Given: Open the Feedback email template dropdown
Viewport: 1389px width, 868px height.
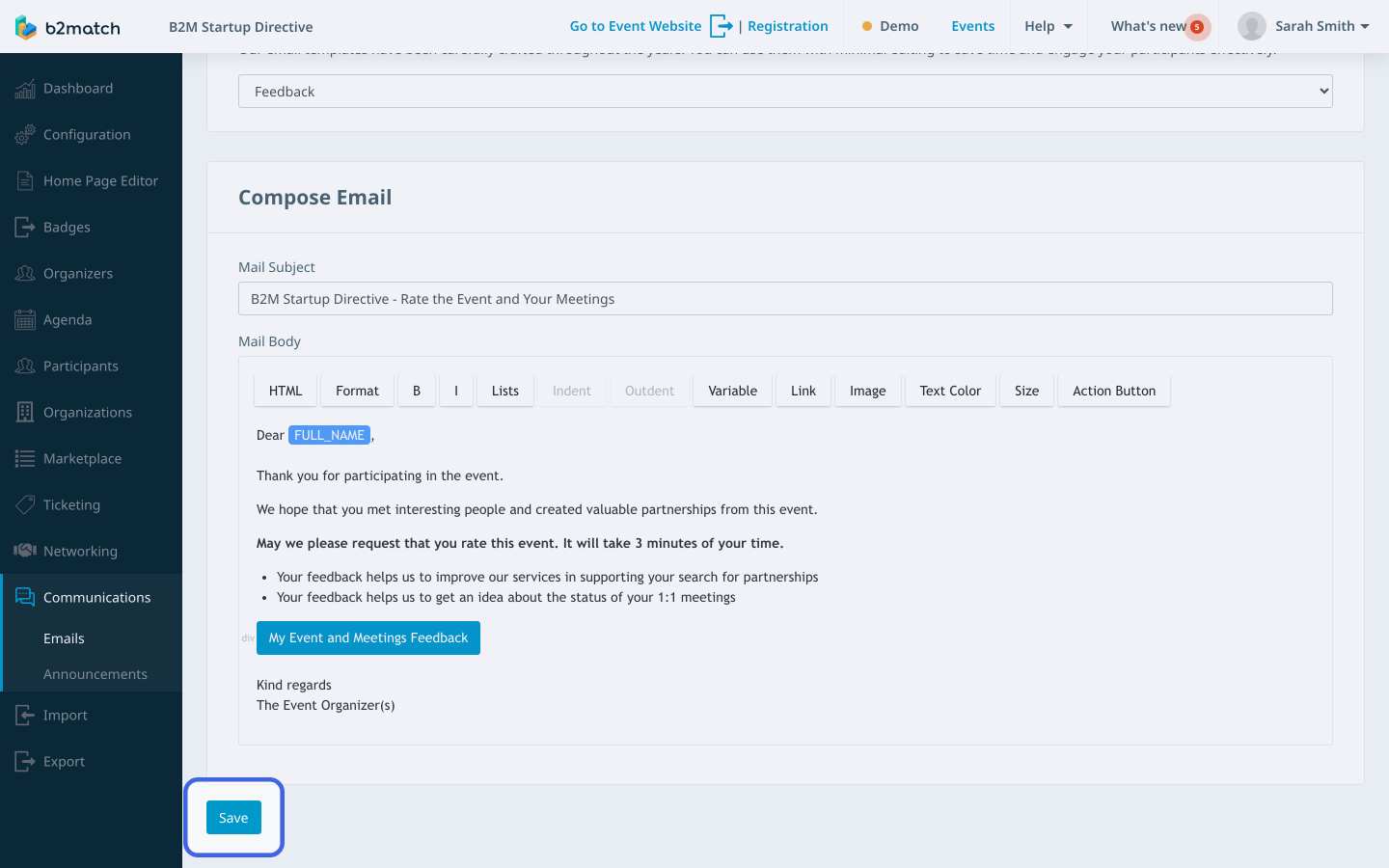Looking at the screenshot, I should [785, 92].
